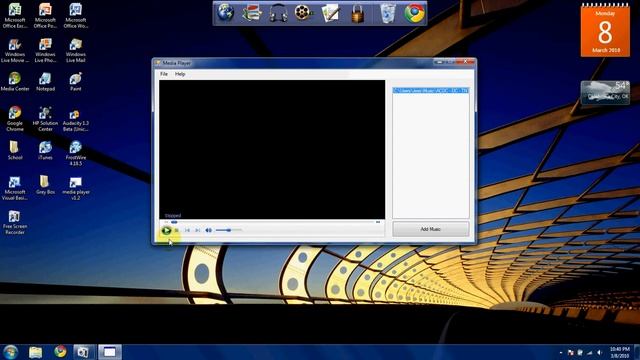The width and height of the screenshot is (640, 360).
Task: Click the notepad-and-pen icon in the top dock
Action: tap(330, 13)
